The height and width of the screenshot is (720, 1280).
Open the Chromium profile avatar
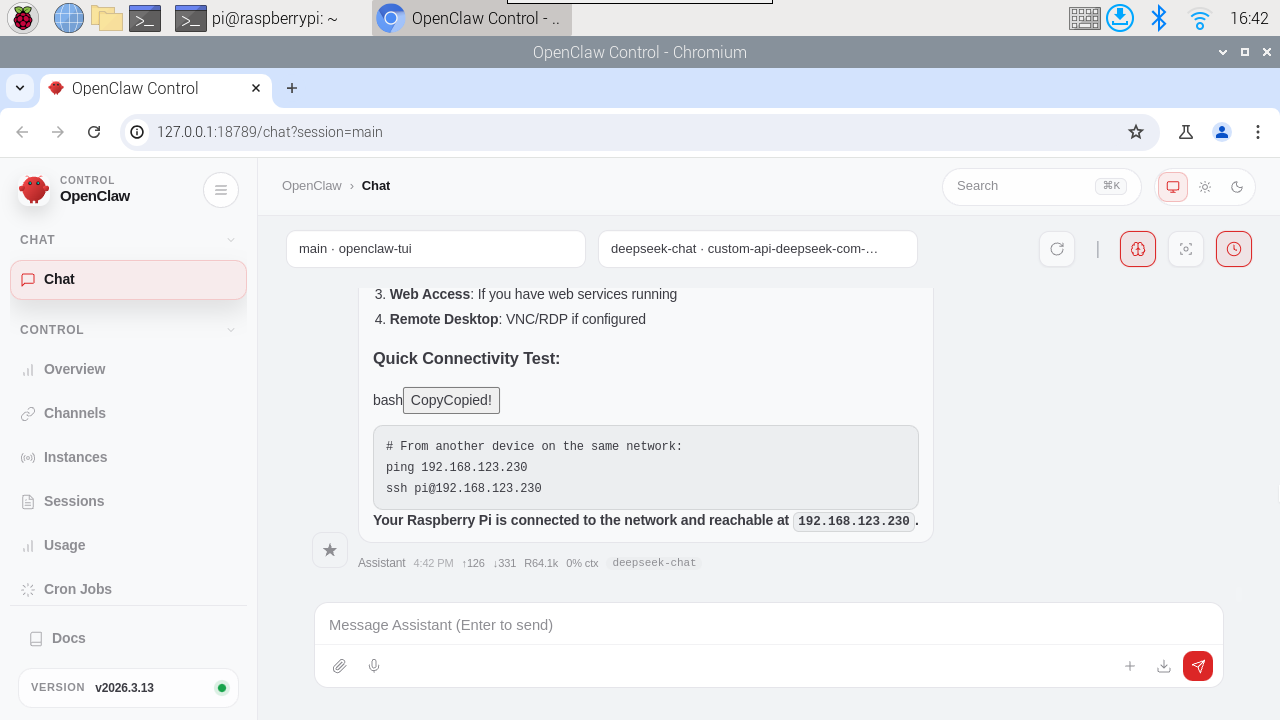pos(1222,132)
